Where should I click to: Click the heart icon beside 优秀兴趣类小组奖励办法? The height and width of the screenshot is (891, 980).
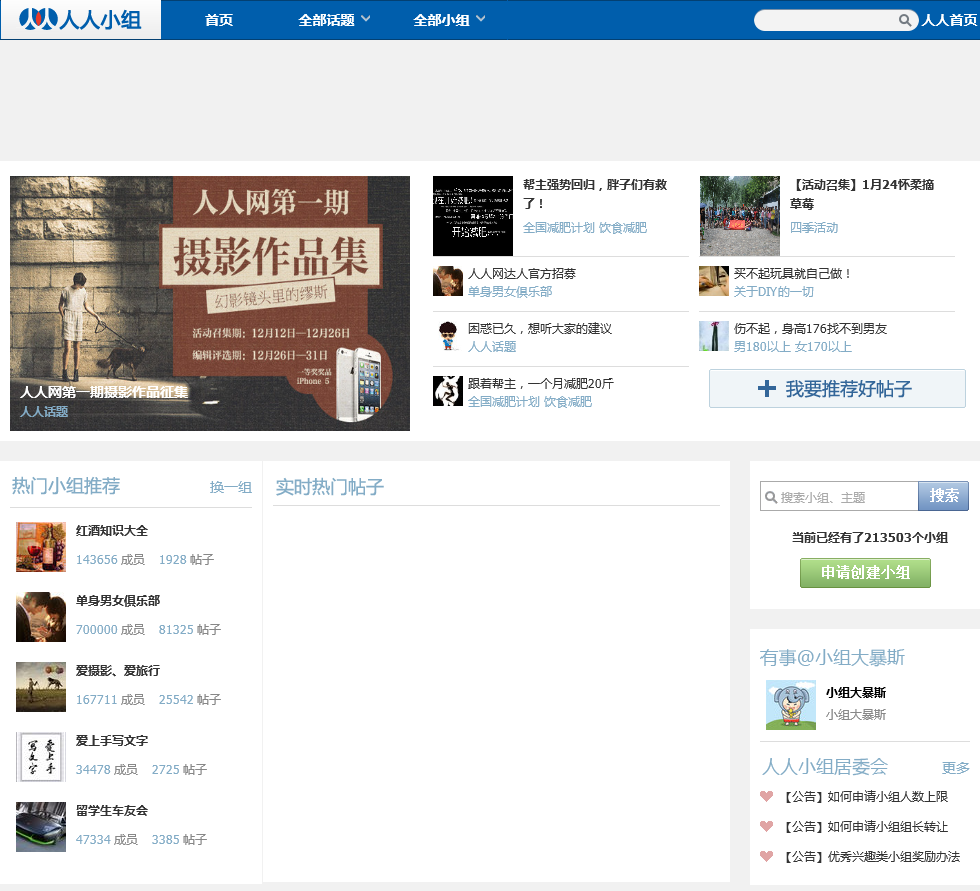pos(766,856)
